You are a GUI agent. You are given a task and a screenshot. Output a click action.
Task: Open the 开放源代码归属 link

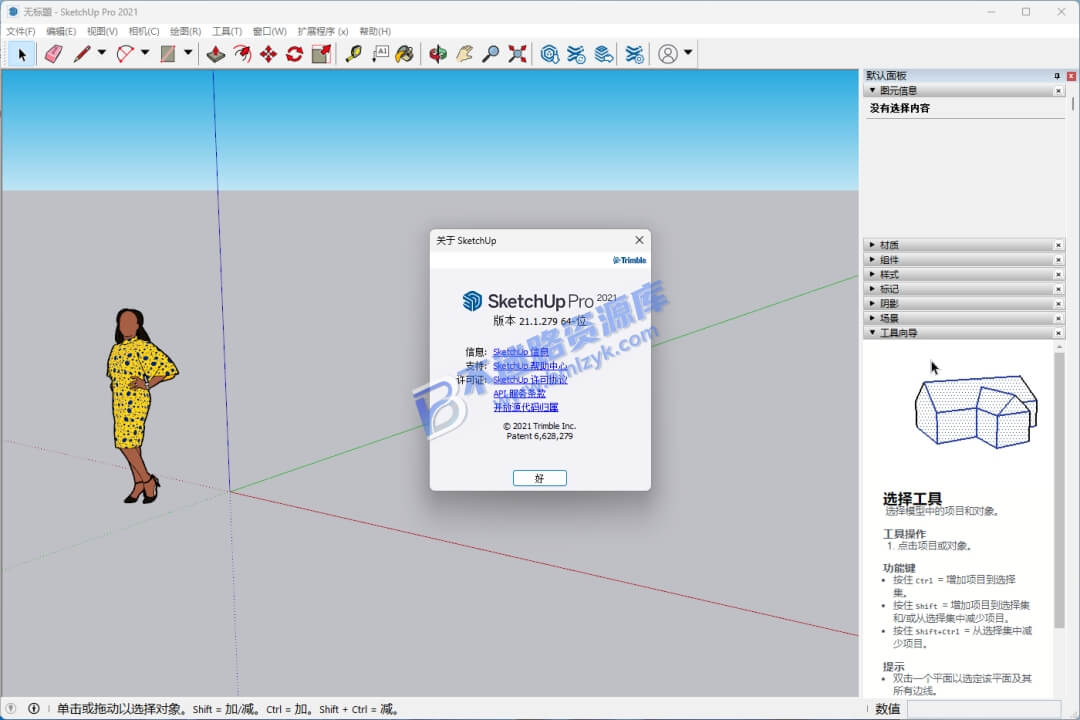point(526,407)
